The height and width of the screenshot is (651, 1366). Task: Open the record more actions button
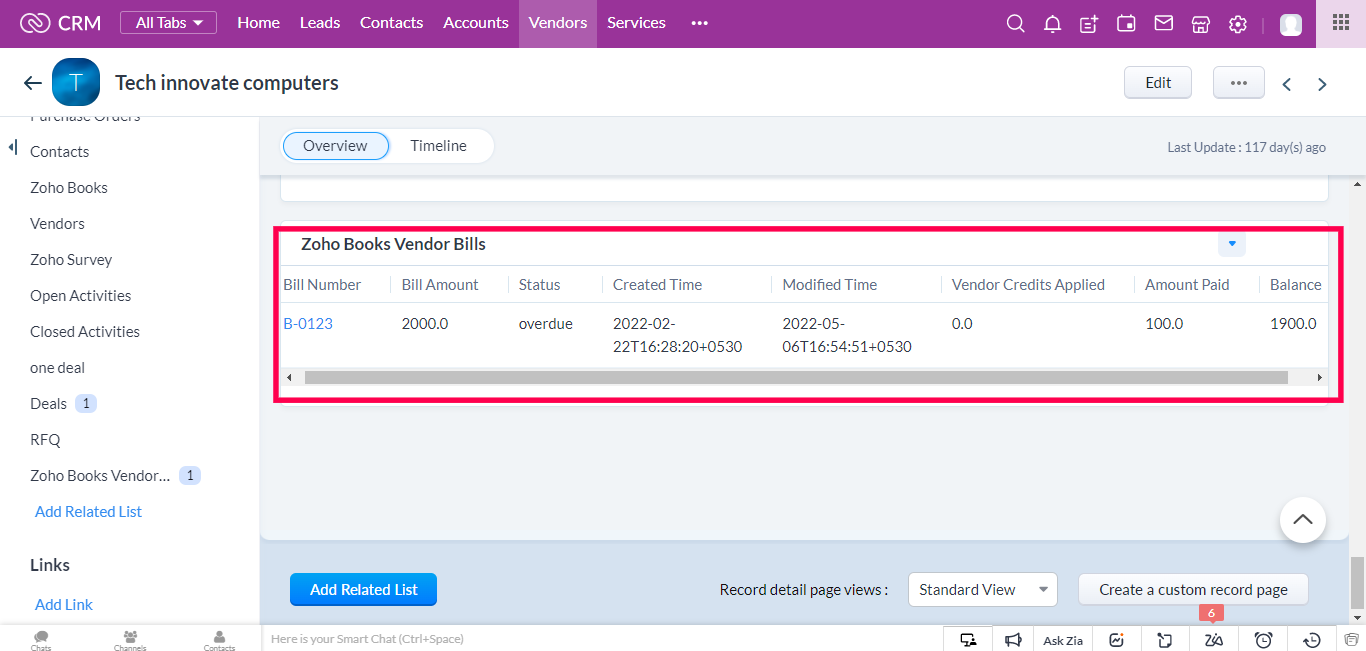[1239, 83]
